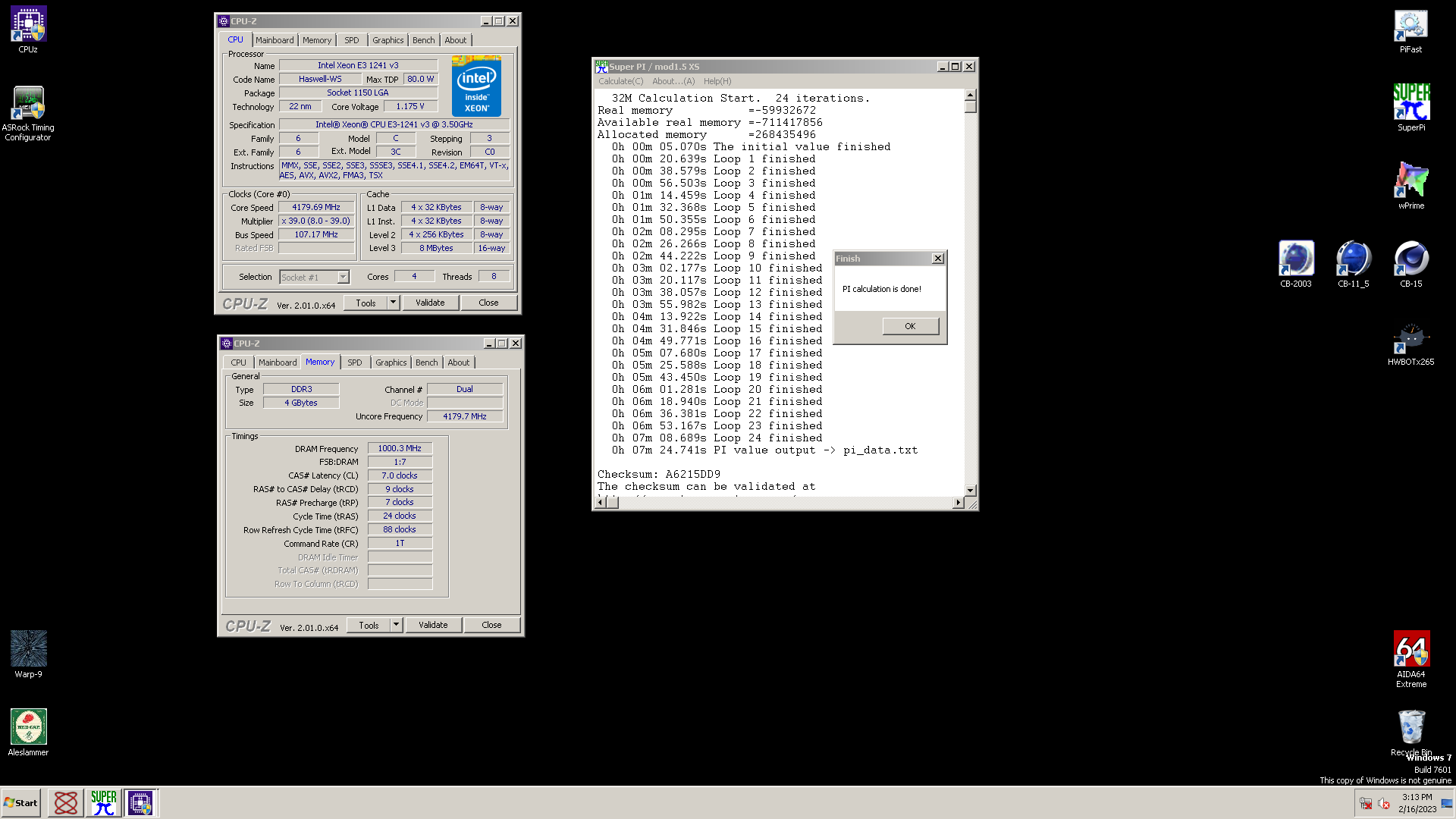Click the Checksum: A6215DD9 line
This screenshot has height=819, width=1456.
click(659, 475)
